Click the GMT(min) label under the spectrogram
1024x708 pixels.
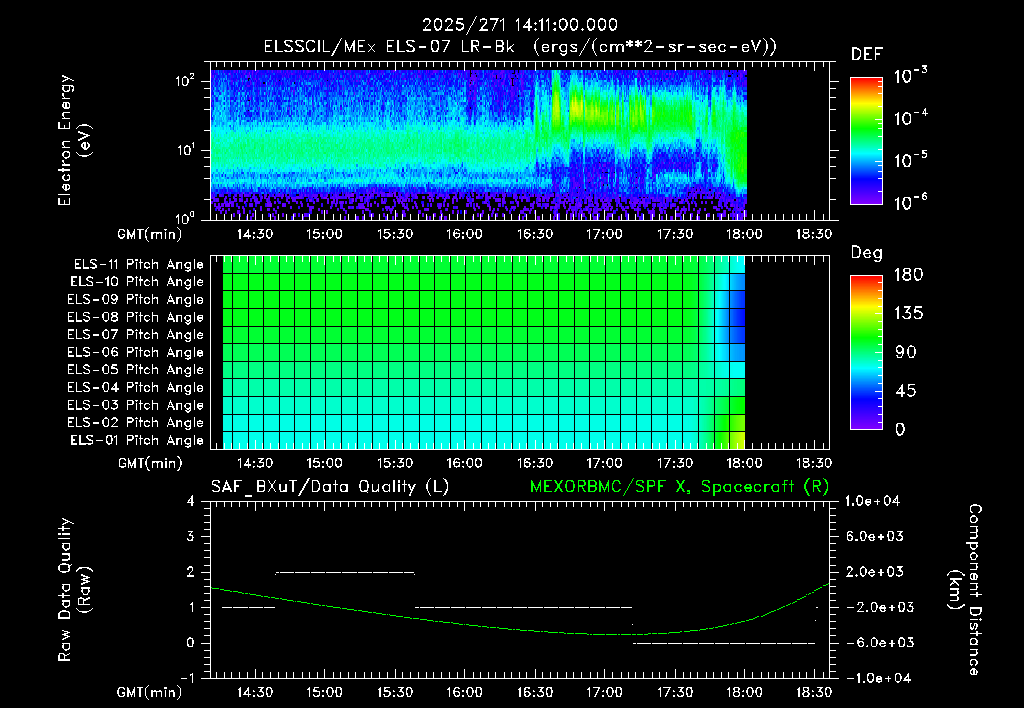click(x=150, y=234)
